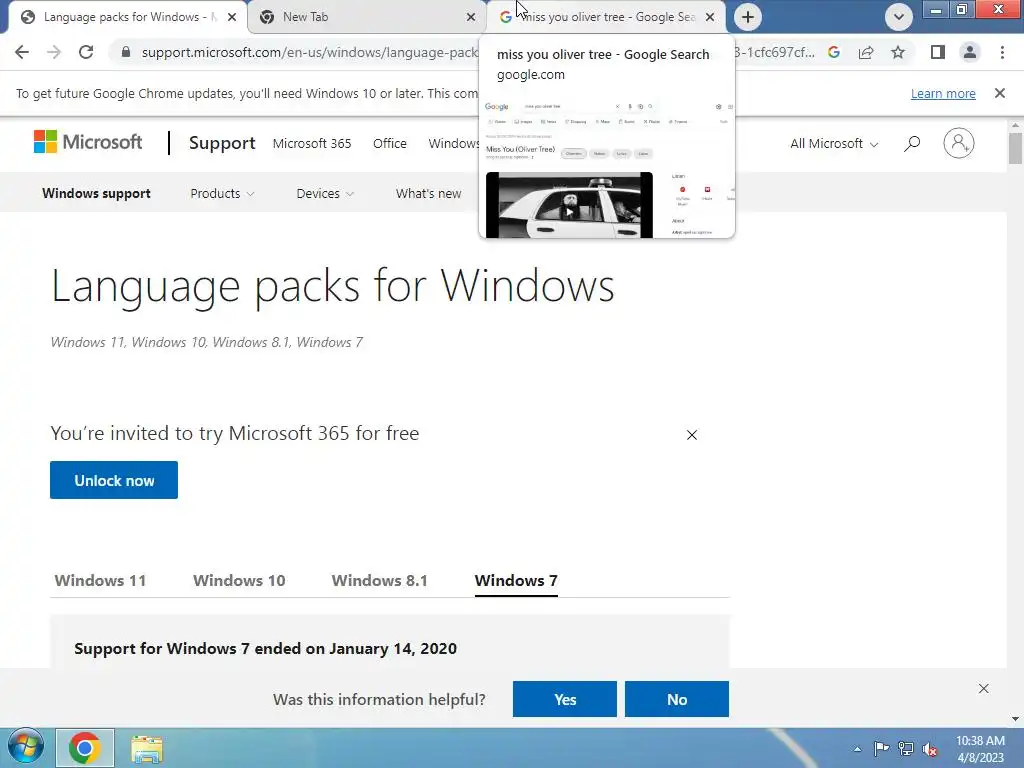Answer Yes to the helpful question
Viewport: 1024px width, 768px height.
565,699
